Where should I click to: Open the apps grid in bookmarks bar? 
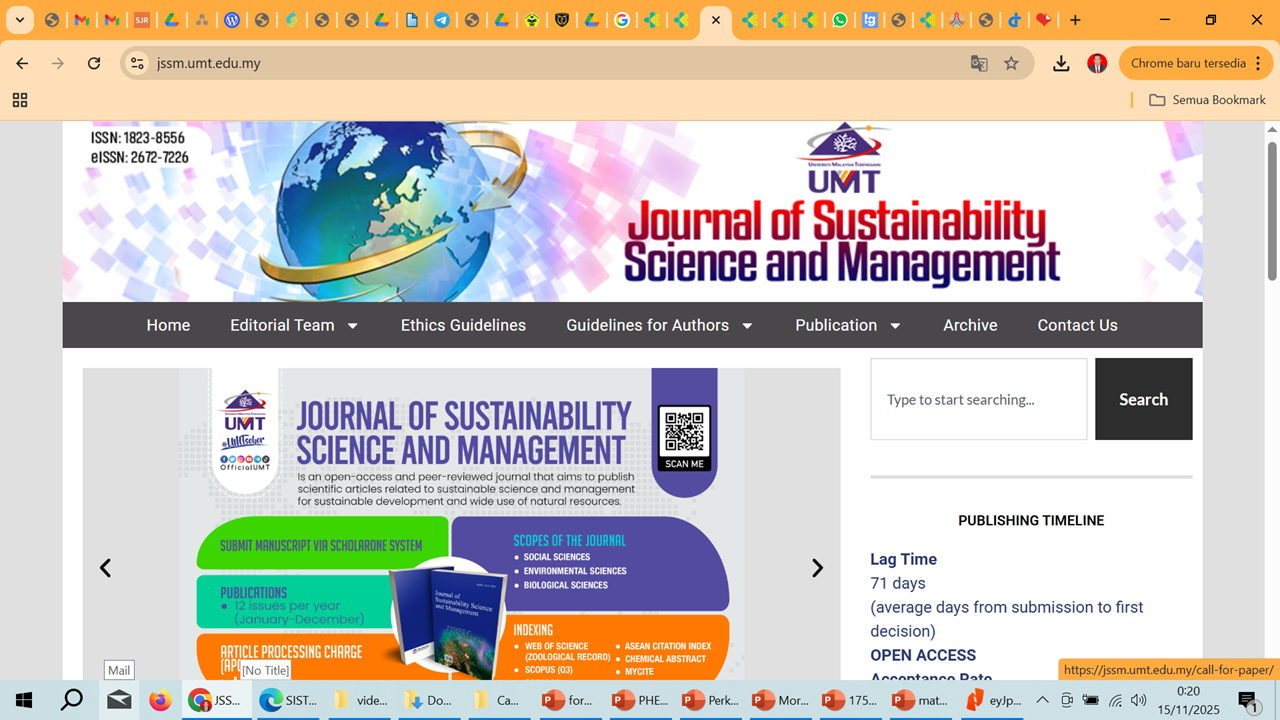[20, 100]
